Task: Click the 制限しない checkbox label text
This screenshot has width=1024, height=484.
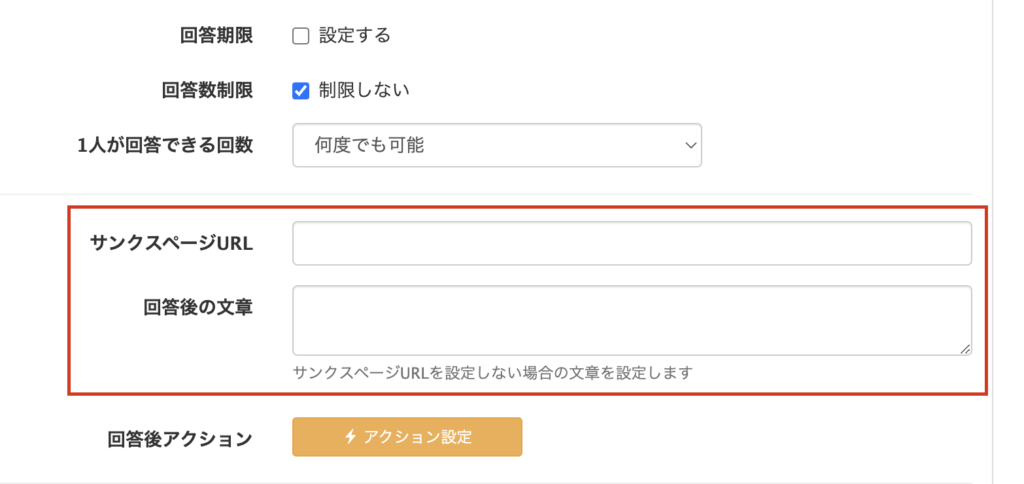Action: click(x=364, y=90)
